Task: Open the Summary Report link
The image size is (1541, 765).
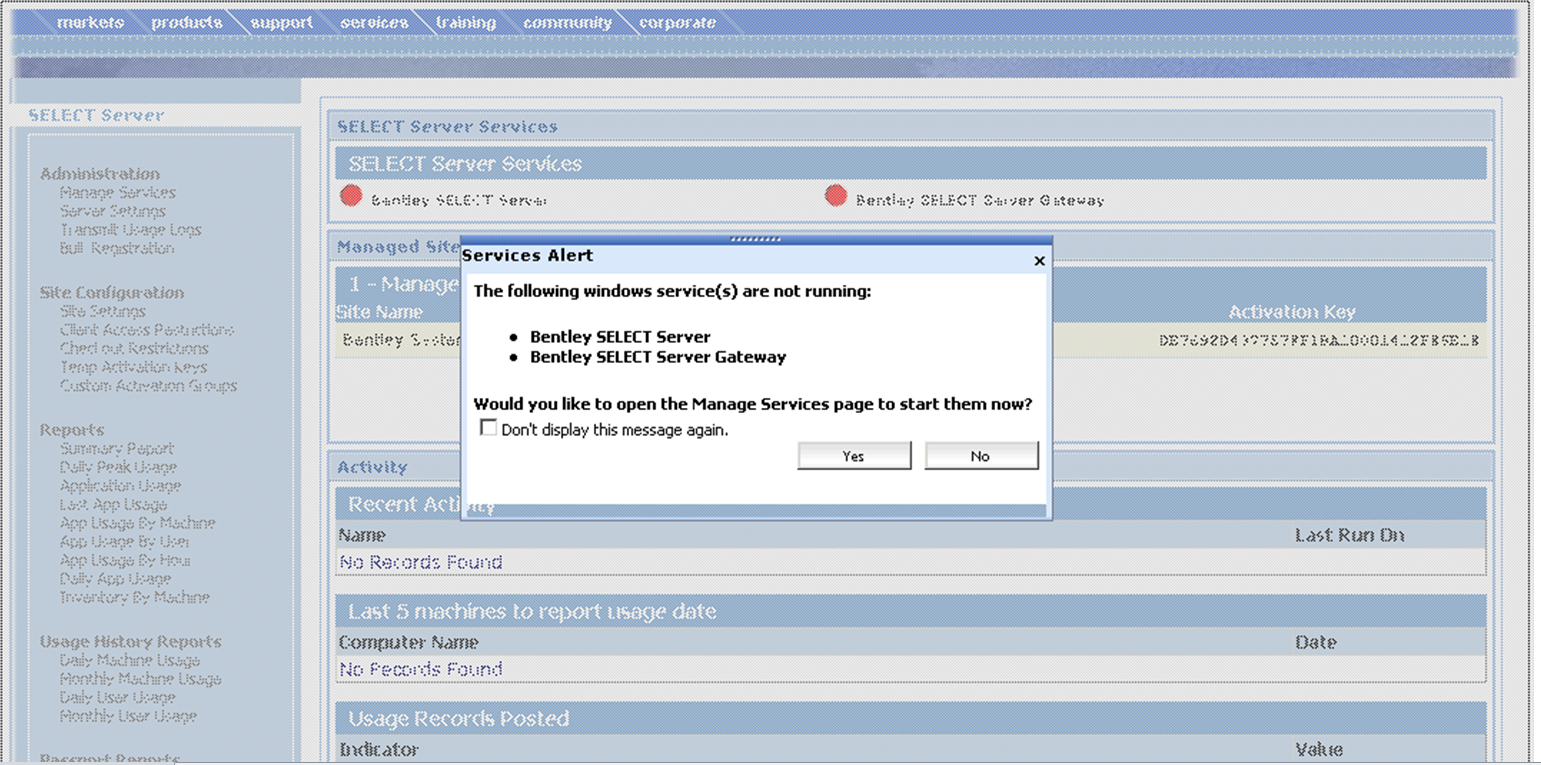Action: tap(116, 448)
